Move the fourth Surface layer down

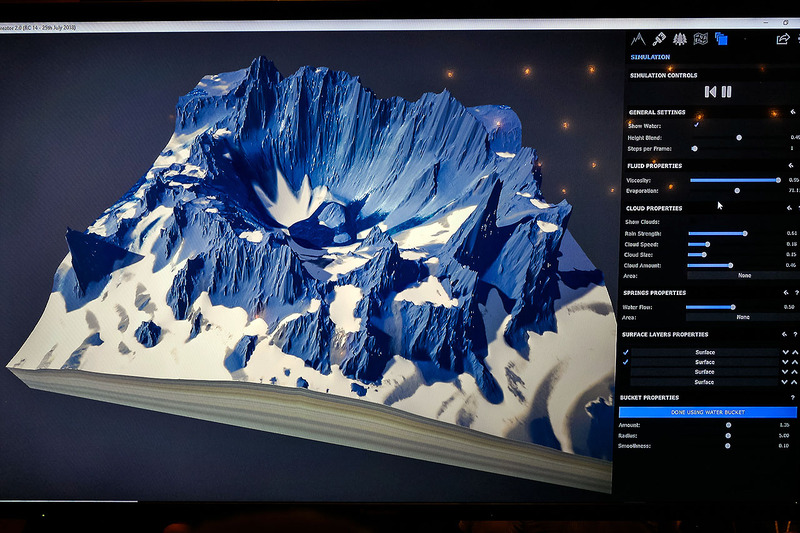point(785,382)
